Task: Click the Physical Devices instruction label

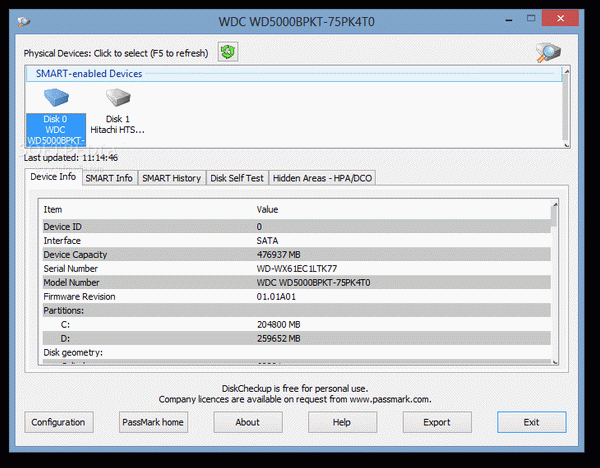Action: pyautogui.click(x=116, y=53)
